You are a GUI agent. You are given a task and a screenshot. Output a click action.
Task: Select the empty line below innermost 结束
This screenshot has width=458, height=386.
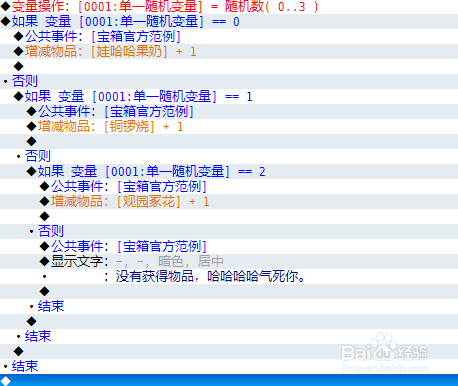pyautogui.click(x=229, y=322)
